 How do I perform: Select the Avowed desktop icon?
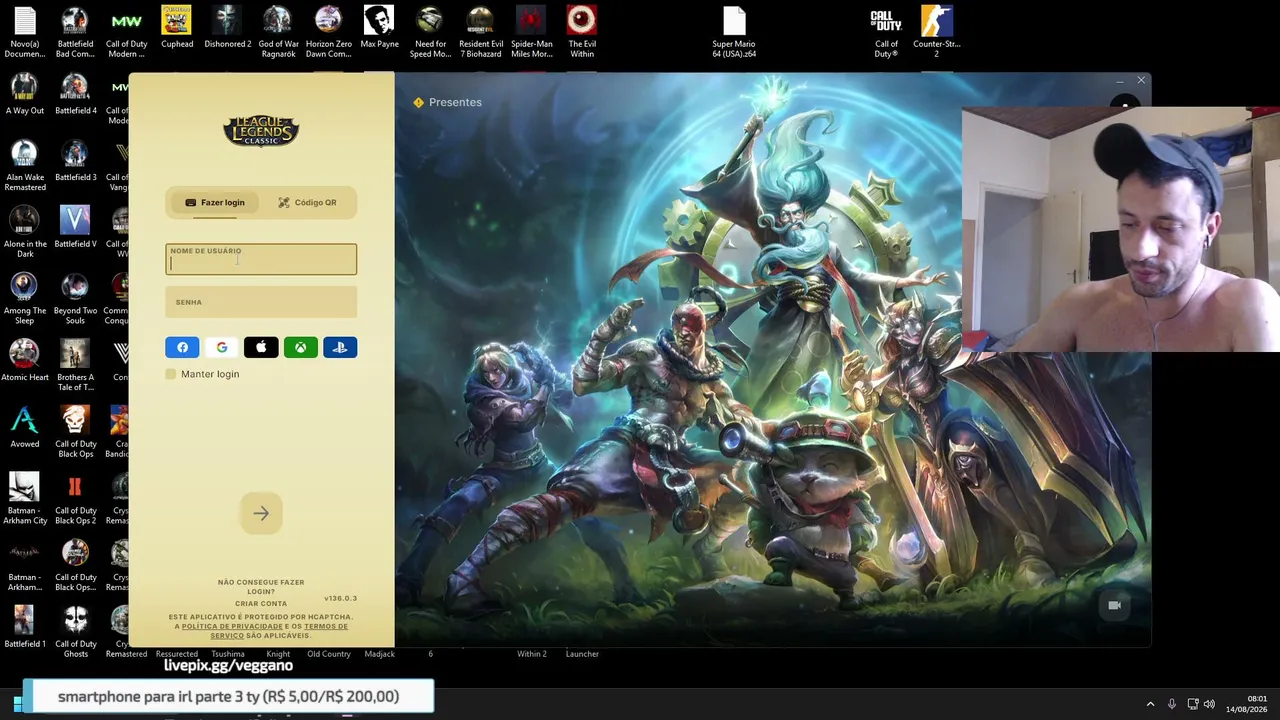point(24,429)
